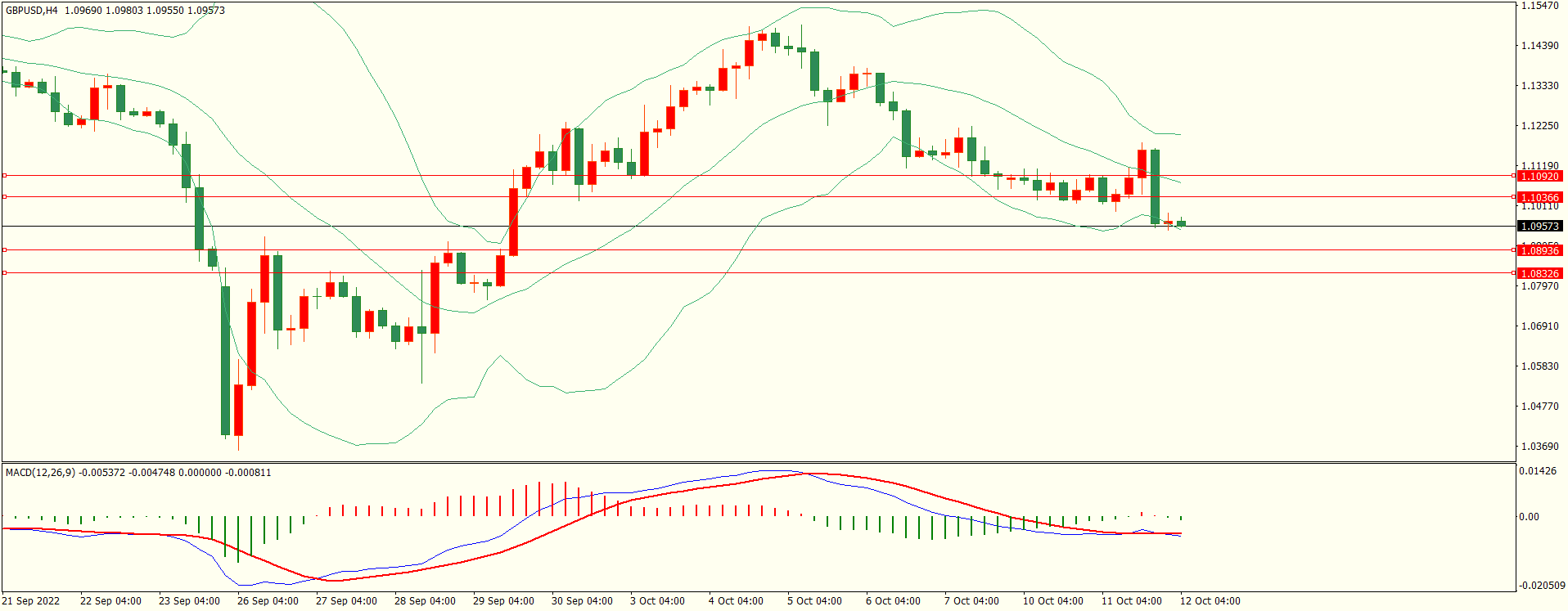Click the 1.08326 red price level label
Viewport: 1568px width, 611px height.
pyautogui.click(x=1539, y=273)
